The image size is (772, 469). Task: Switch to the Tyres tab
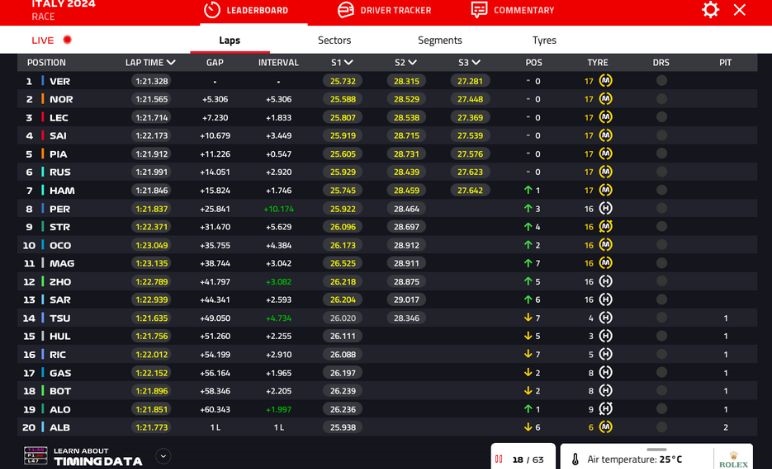point(544,41)
